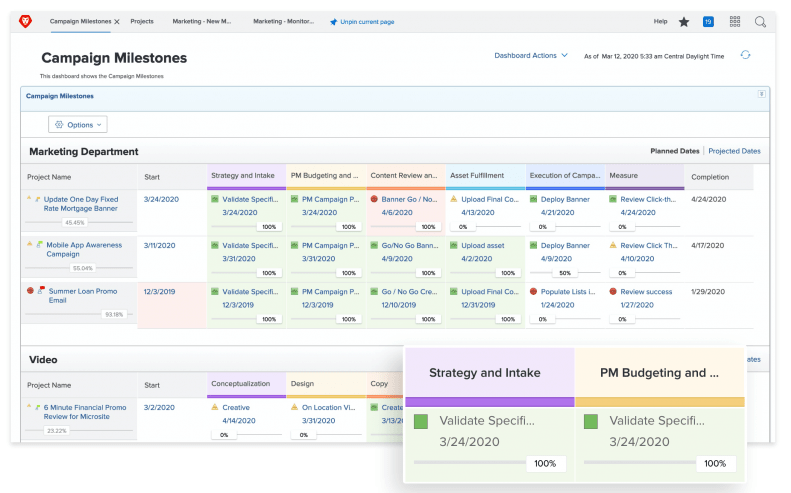Open the Options dropdown
Screen dimensions: 791x493
78,125
